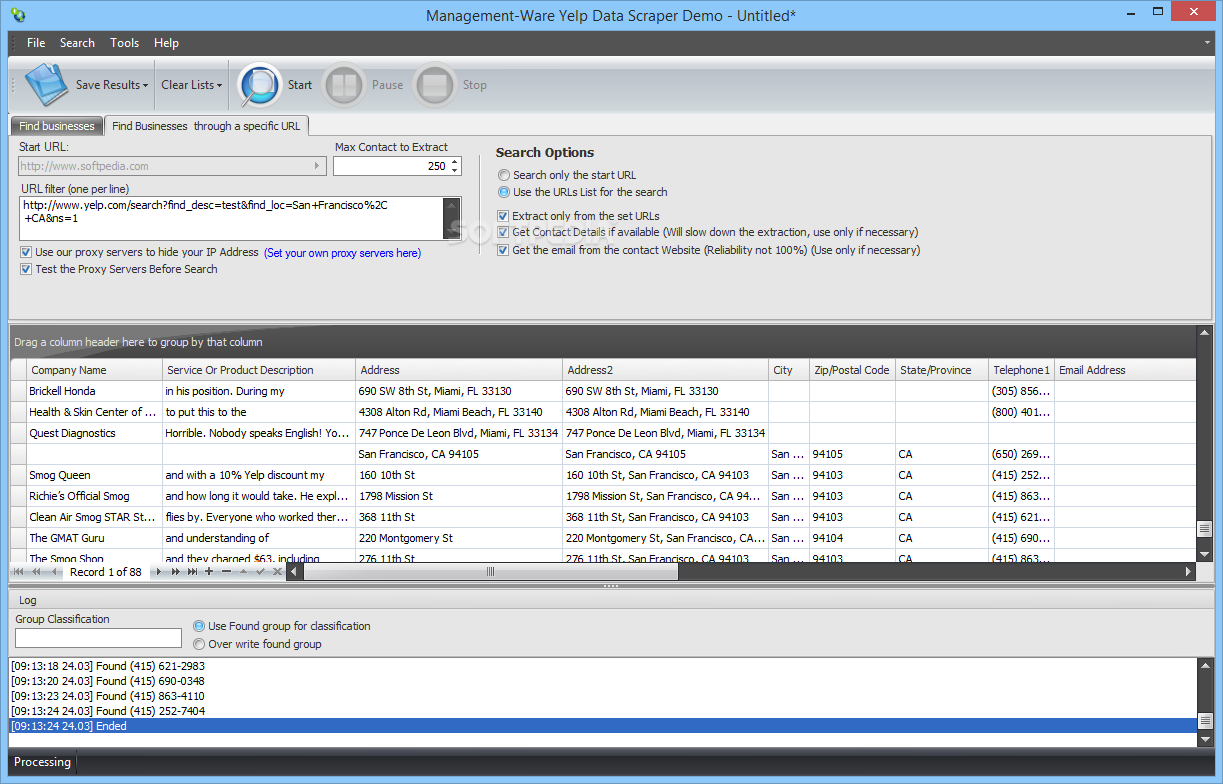
Task: Switch to Find Businesses through a specific URL tab
Action: 207,126
